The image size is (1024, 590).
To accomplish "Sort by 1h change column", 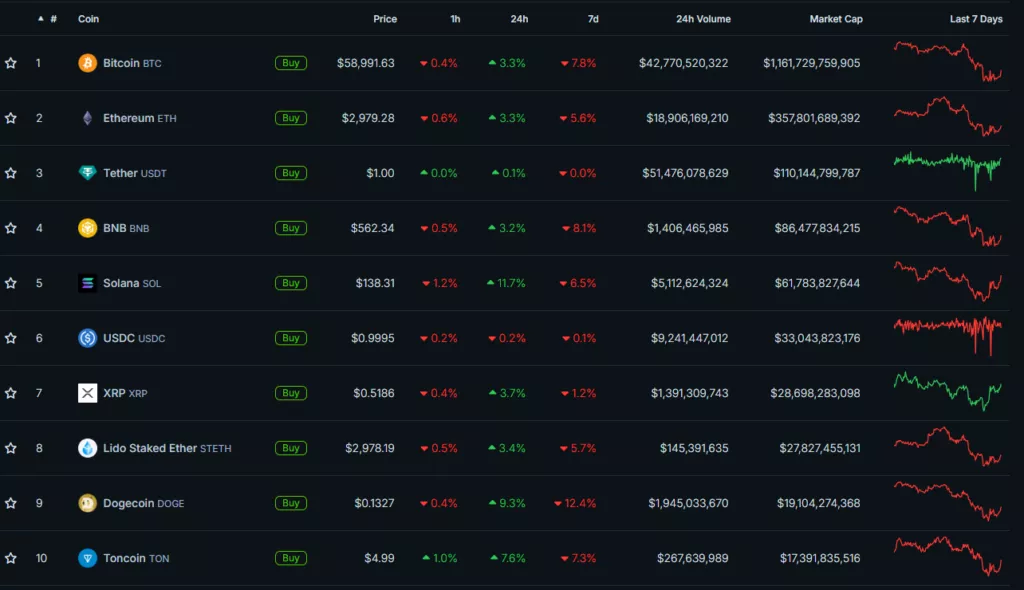I will coord(455,19).
